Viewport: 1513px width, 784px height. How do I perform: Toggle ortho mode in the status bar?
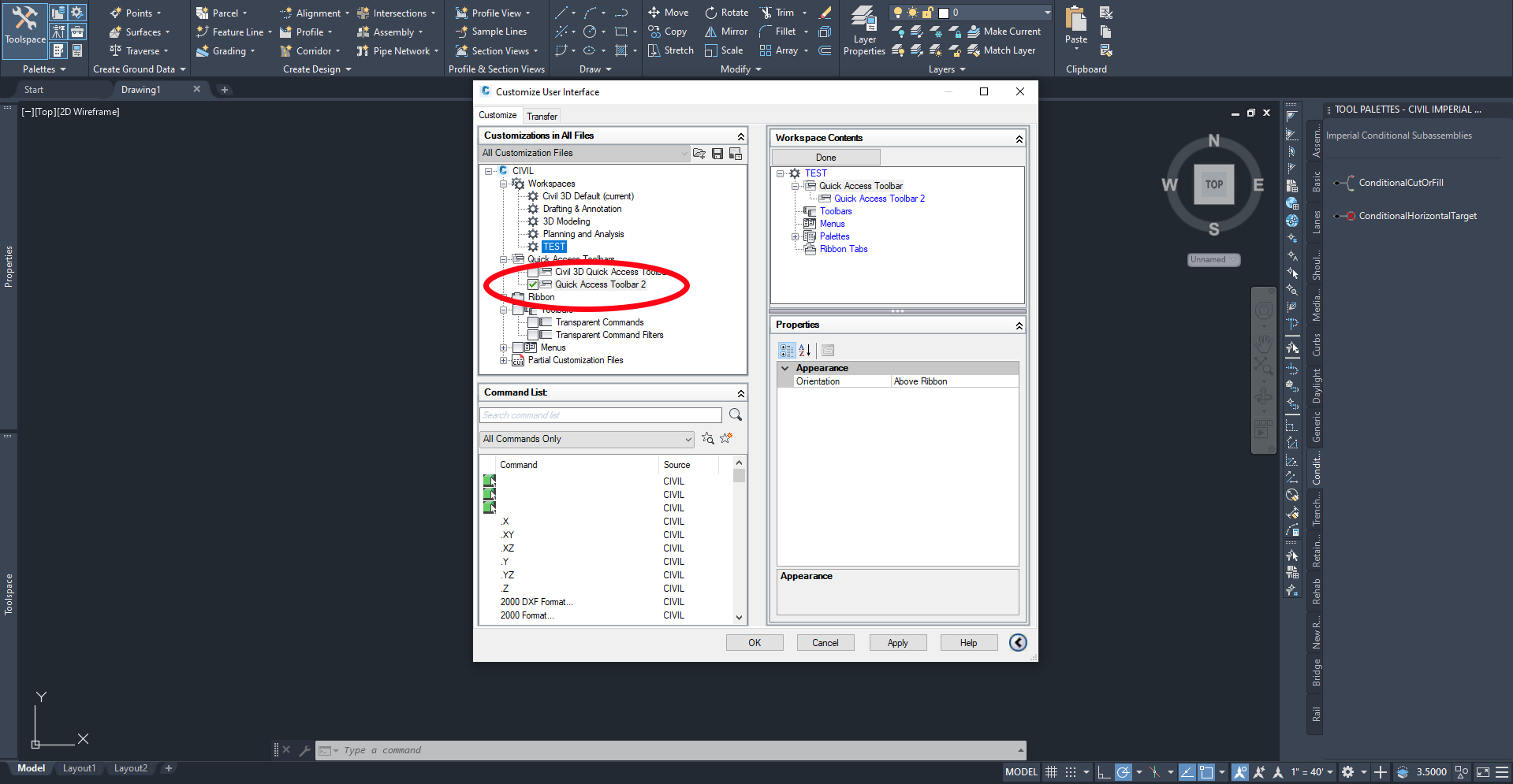pyautogui.click(x=1104, y=772)
